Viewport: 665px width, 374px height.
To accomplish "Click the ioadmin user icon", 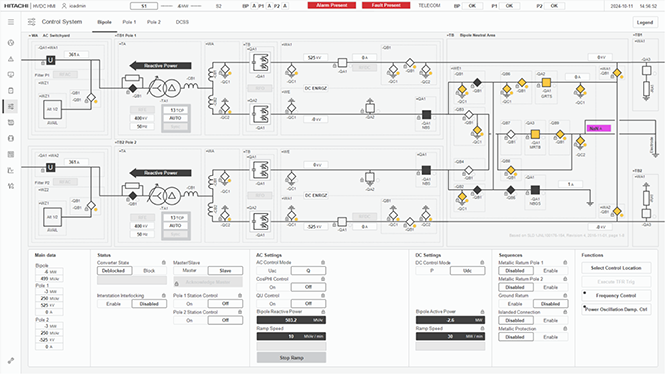I will click(64, 6).
